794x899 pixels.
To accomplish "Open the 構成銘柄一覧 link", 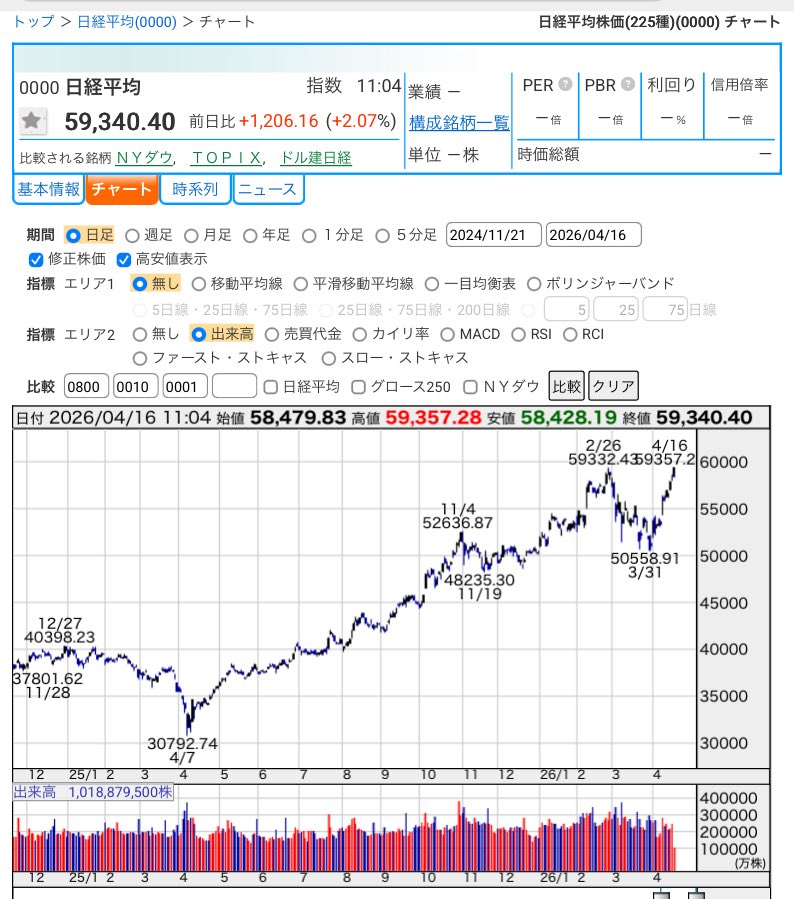I will point(459,123).
